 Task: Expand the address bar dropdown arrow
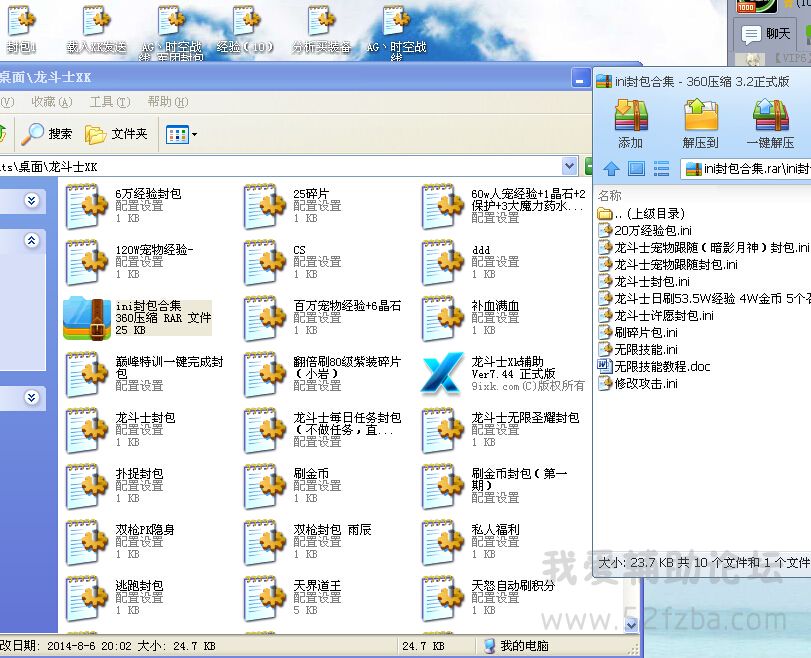569,167
